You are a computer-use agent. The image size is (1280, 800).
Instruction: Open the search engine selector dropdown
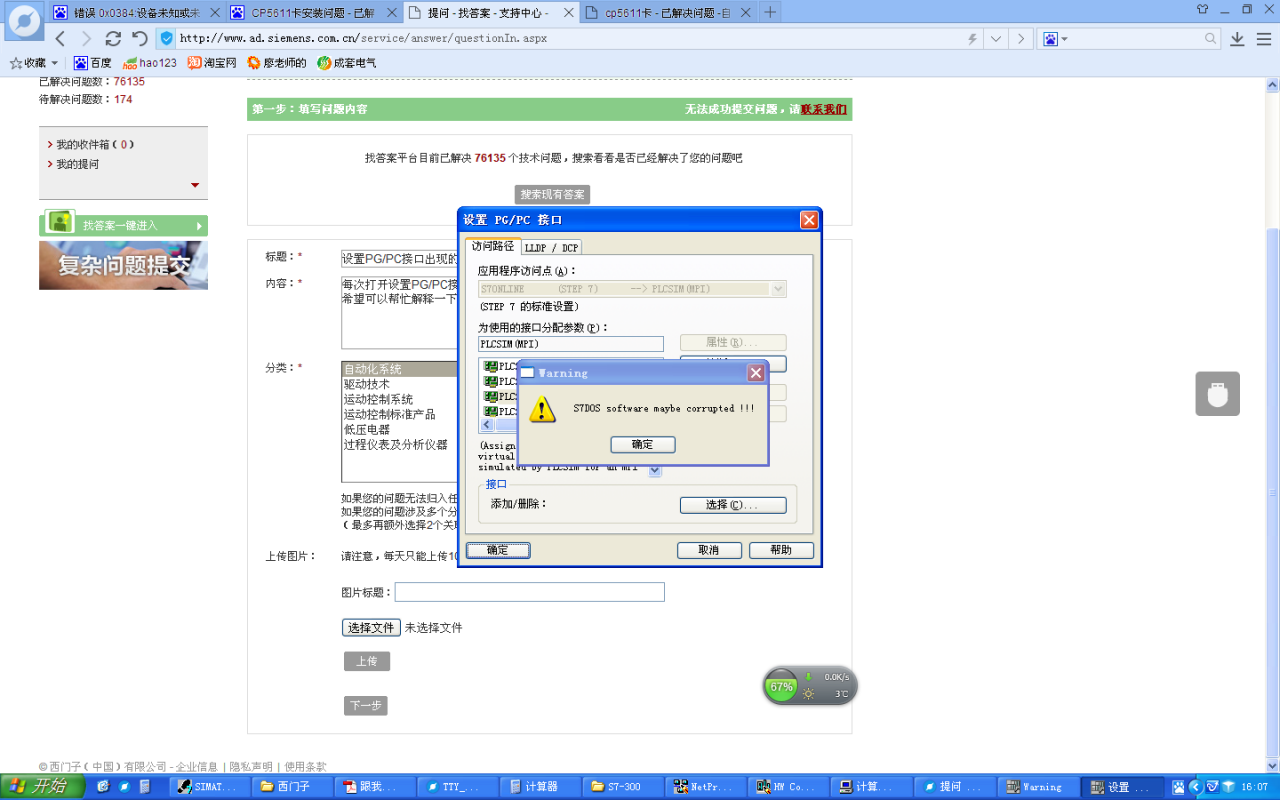click(1055, 38)
